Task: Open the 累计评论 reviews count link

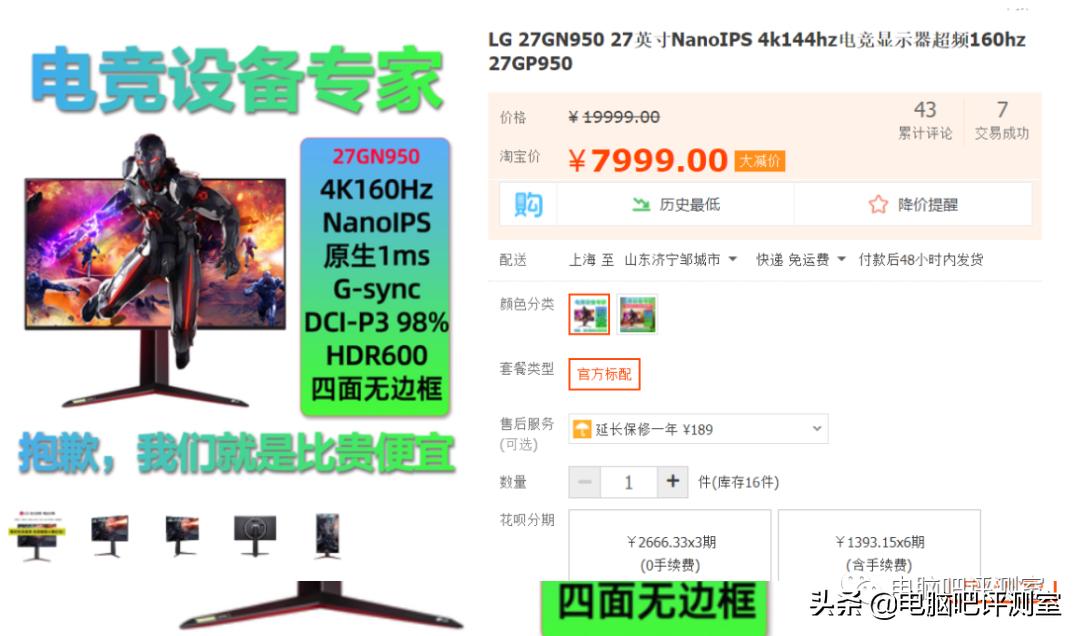Action: point(925,120)
